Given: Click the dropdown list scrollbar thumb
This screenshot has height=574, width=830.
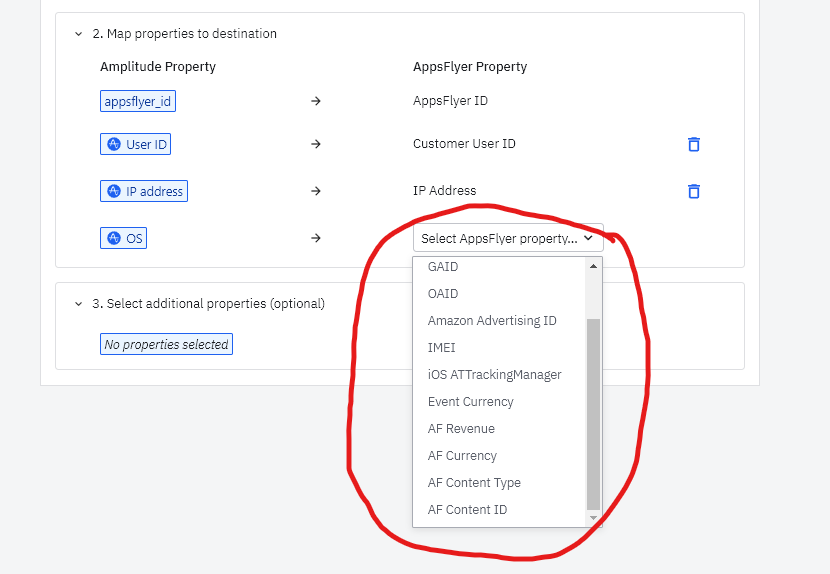Looking at the screenshot, I should click(593, 414).
